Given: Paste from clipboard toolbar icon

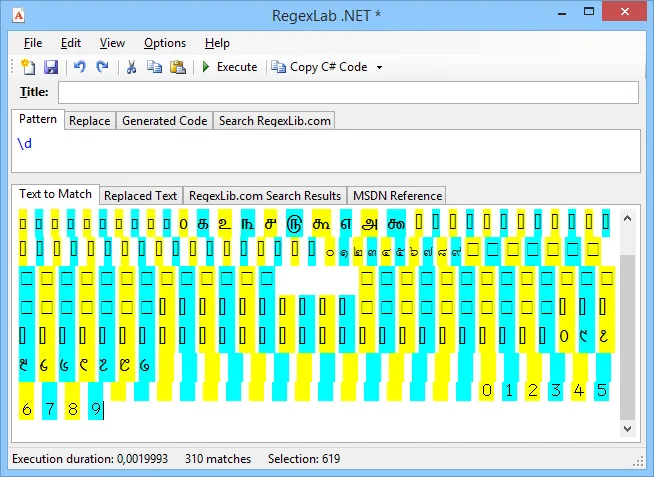Looking at the screenshot, I should (178, 67).
